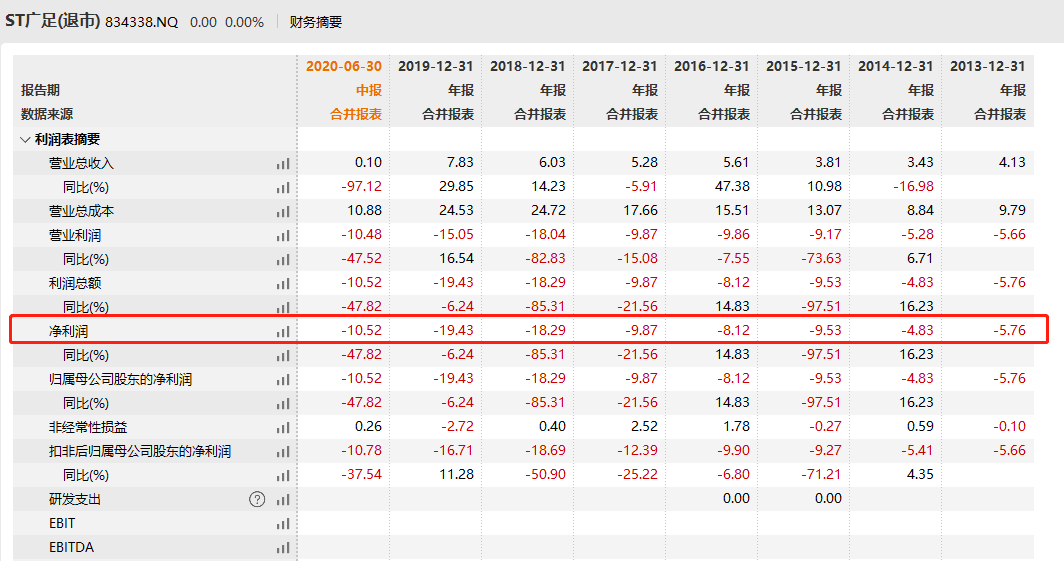The height and width of the screenshot is (561, 1064).
Task: Click the help question mark next to 研发支出
Action: point(257,499)
